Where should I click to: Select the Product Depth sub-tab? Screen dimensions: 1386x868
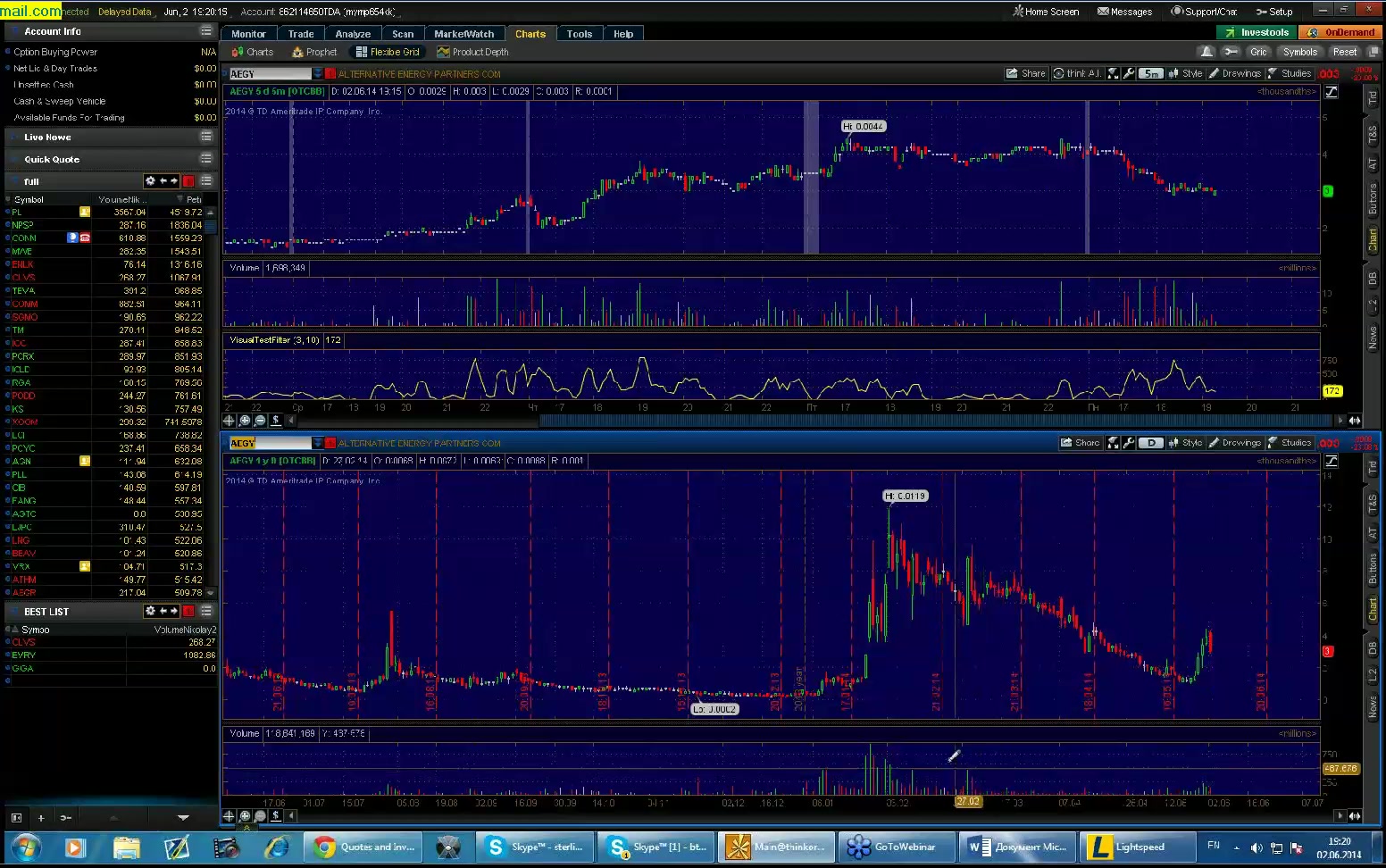pyautogui.click(x=473, y=52)
